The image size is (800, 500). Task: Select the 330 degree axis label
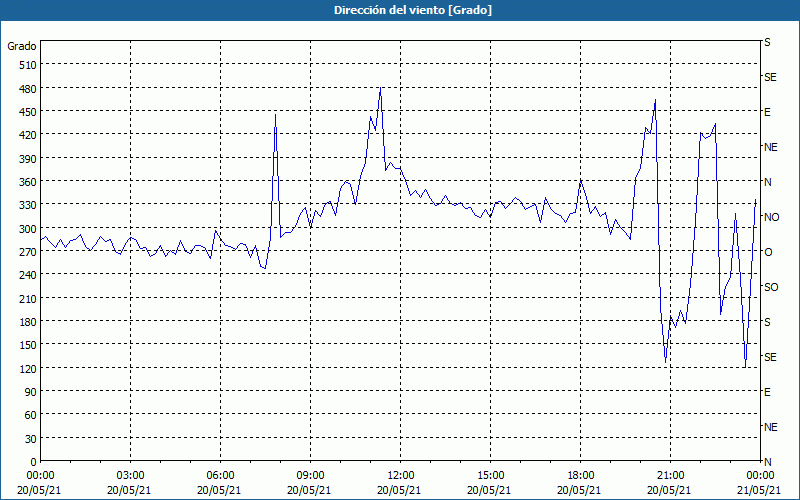click(x=28, y=205)
